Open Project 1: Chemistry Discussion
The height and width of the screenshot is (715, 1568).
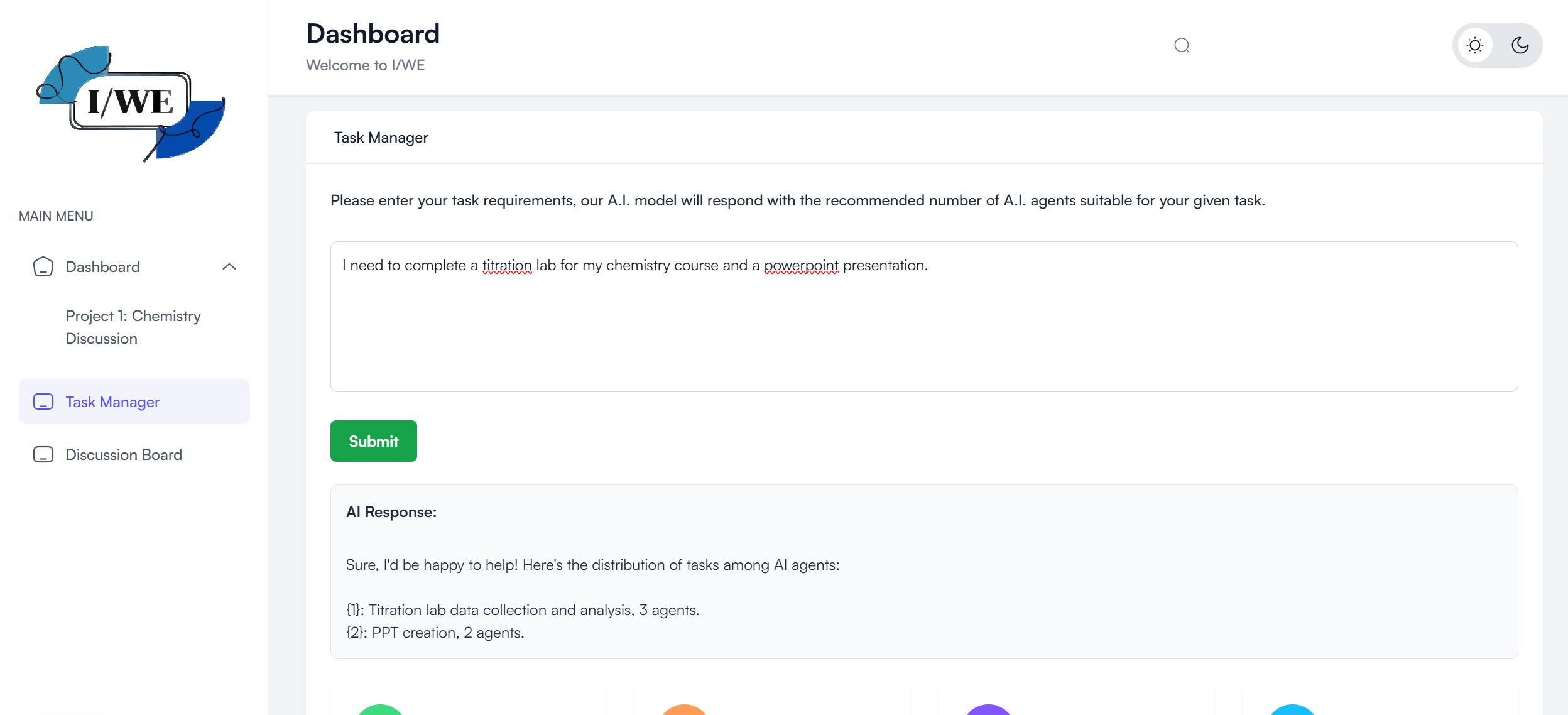pos(133,327)
